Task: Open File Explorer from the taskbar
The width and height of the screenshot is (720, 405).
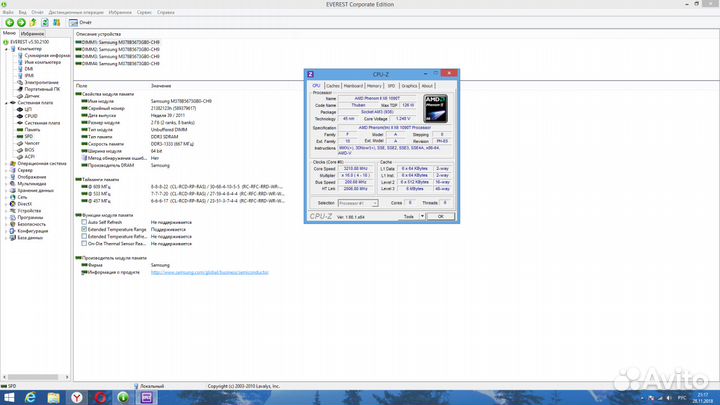Action: [x=54, y=398]
